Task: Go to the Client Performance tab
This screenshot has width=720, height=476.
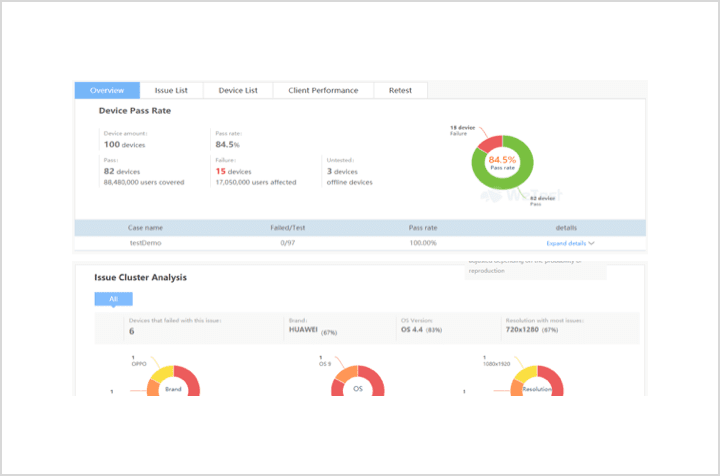Action: pos(323,90)
